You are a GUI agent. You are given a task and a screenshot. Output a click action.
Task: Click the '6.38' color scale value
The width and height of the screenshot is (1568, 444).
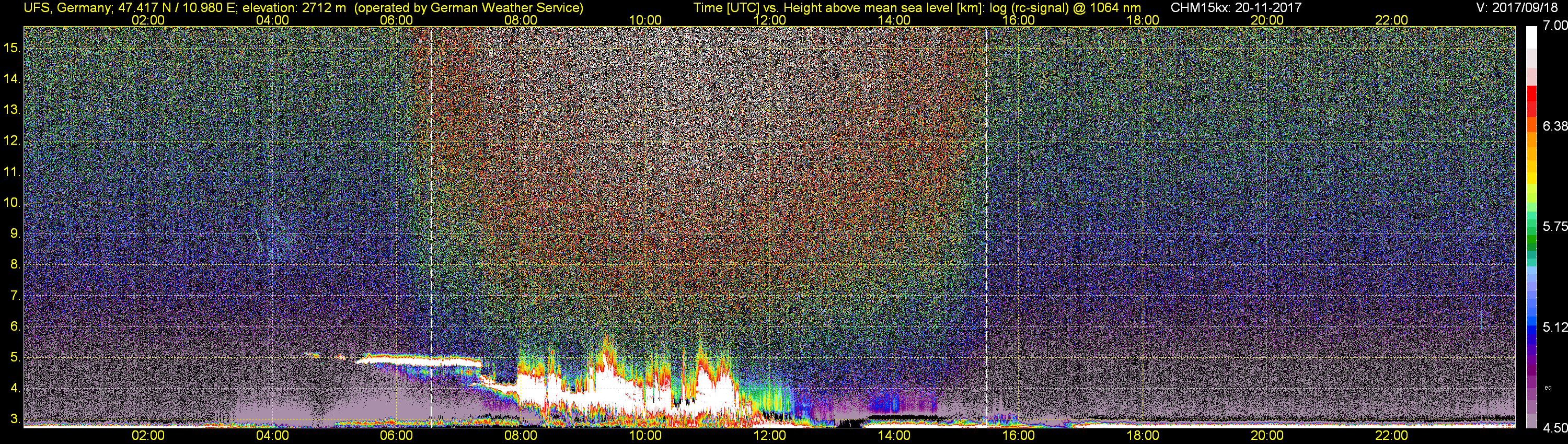pyautogui.click(x=1555, y=126)
